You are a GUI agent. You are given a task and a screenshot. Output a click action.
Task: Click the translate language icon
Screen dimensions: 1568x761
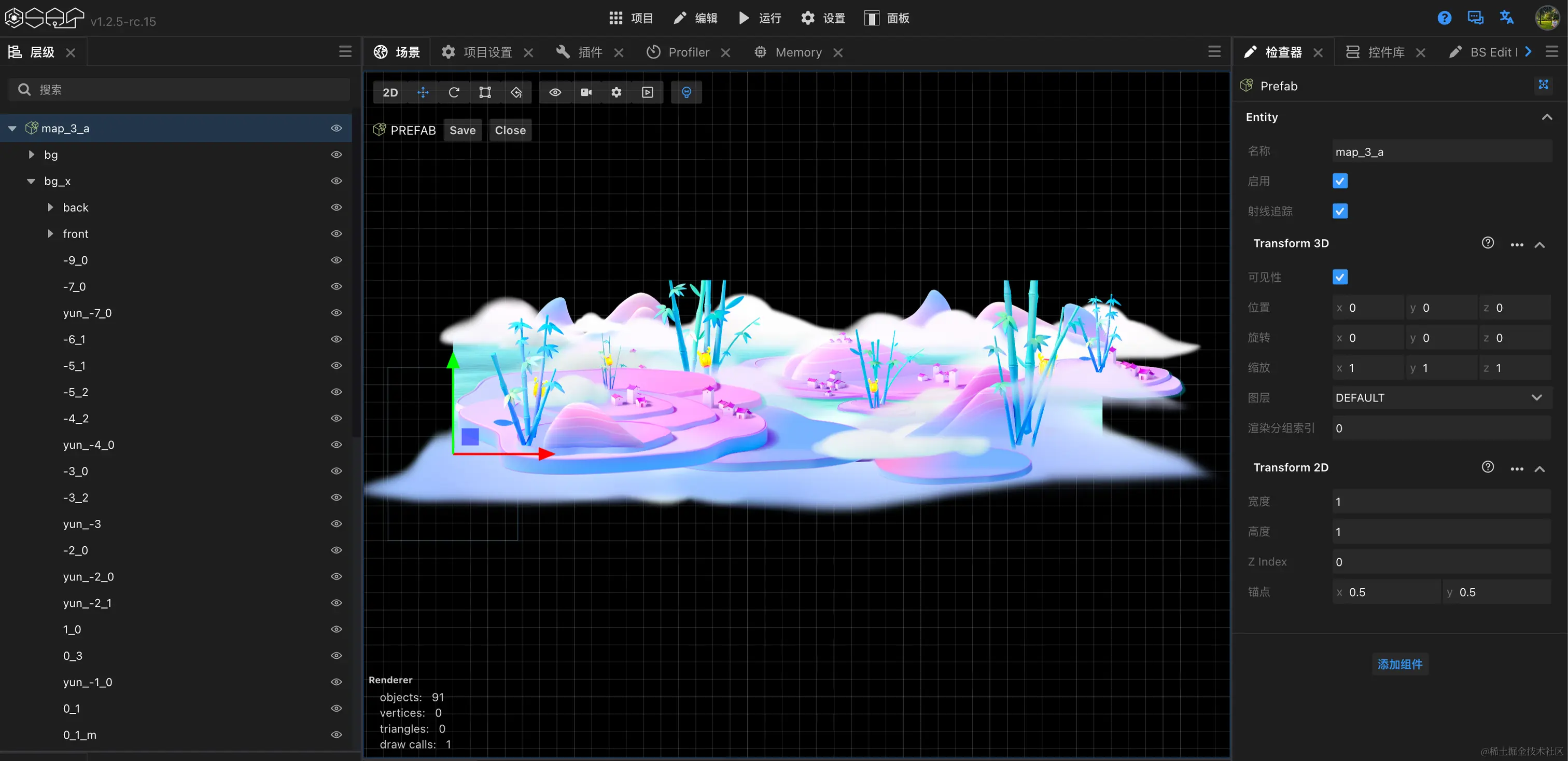1506,18
